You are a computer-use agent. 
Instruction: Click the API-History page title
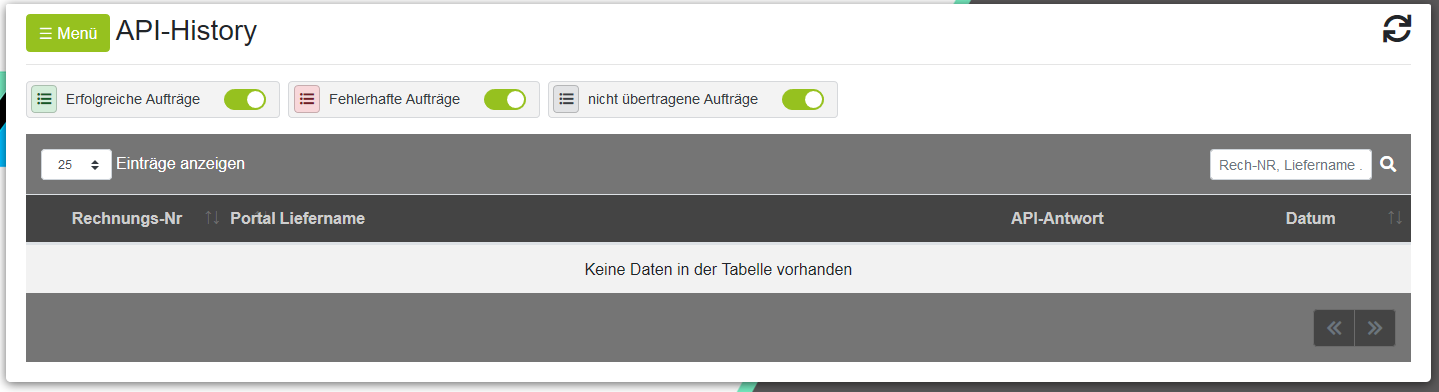[186, 31]
